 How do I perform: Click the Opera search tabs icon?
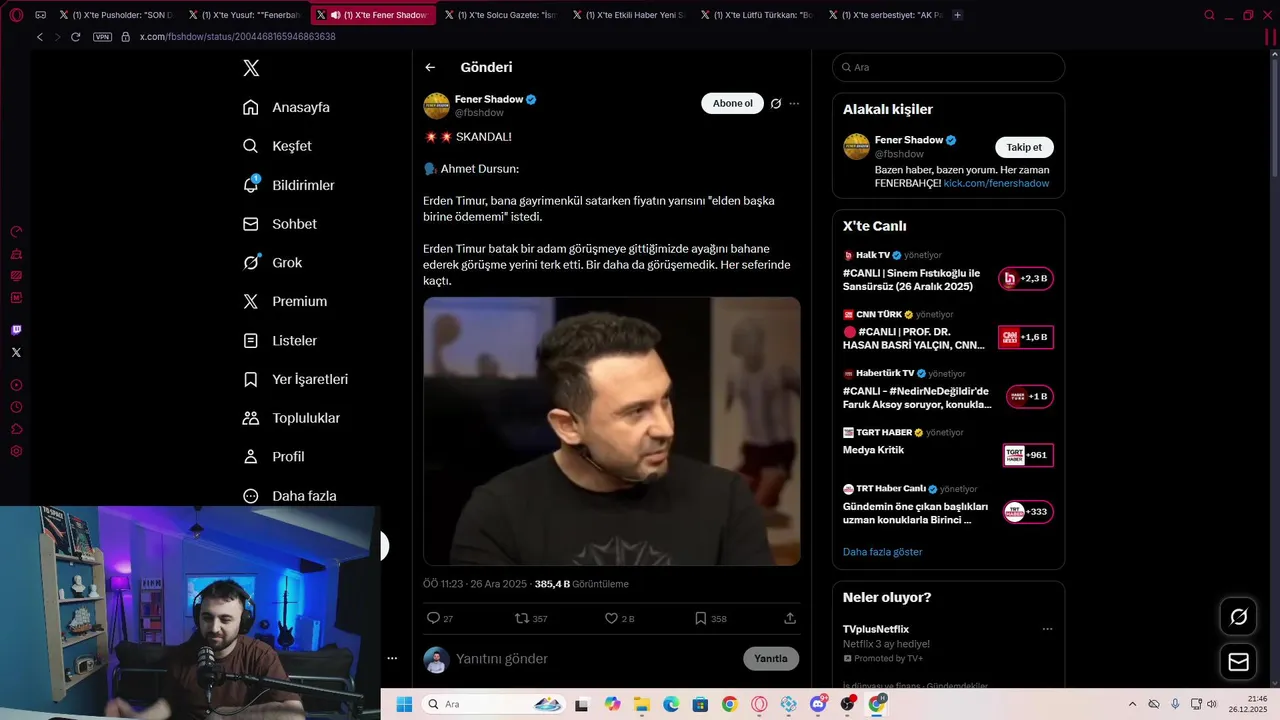pyautogui.click(x=1209, y=15)
